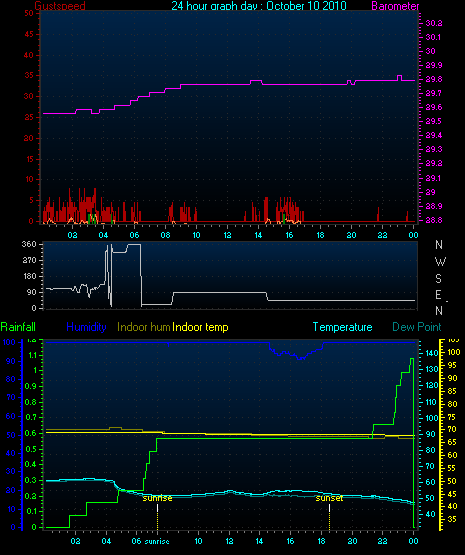Click hour 22 on bottom chart time axis
465x555 pixels.
(x=382, y=541)
